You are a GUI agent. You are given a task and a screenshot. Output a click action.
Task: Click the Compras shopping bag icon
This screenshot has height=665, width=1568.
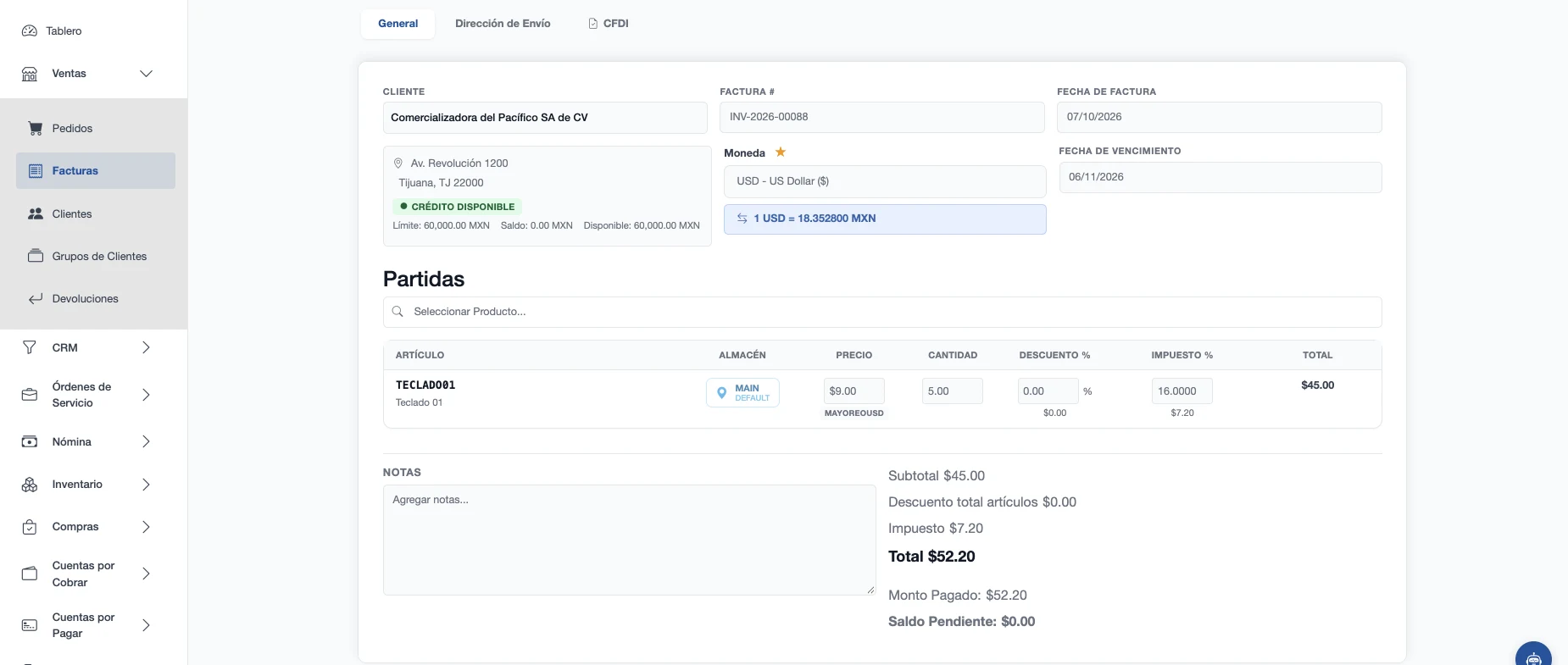[x=30, y=527]
